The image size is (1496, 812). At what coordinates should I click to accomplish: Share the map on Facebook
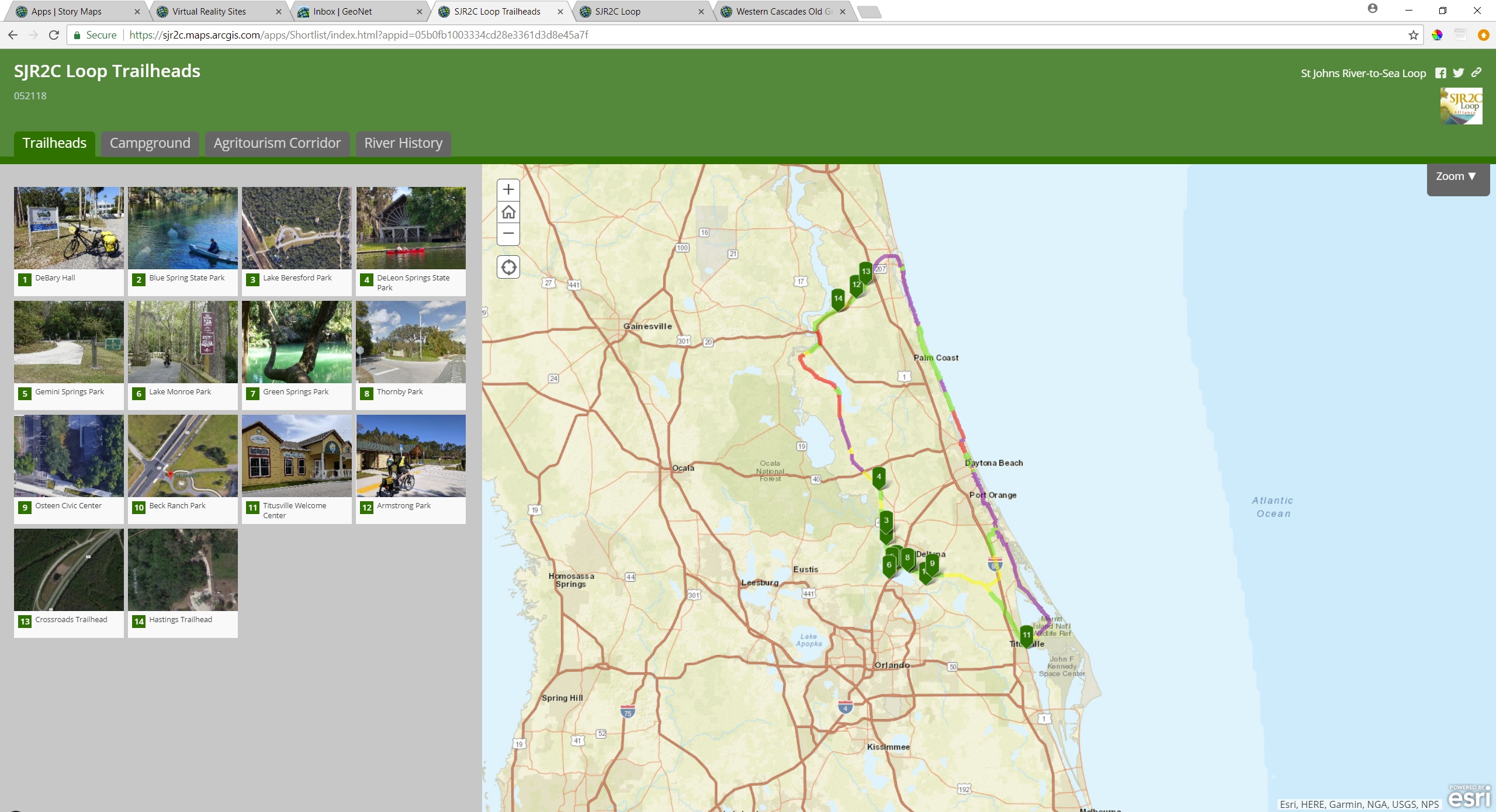coord(1440,72)
